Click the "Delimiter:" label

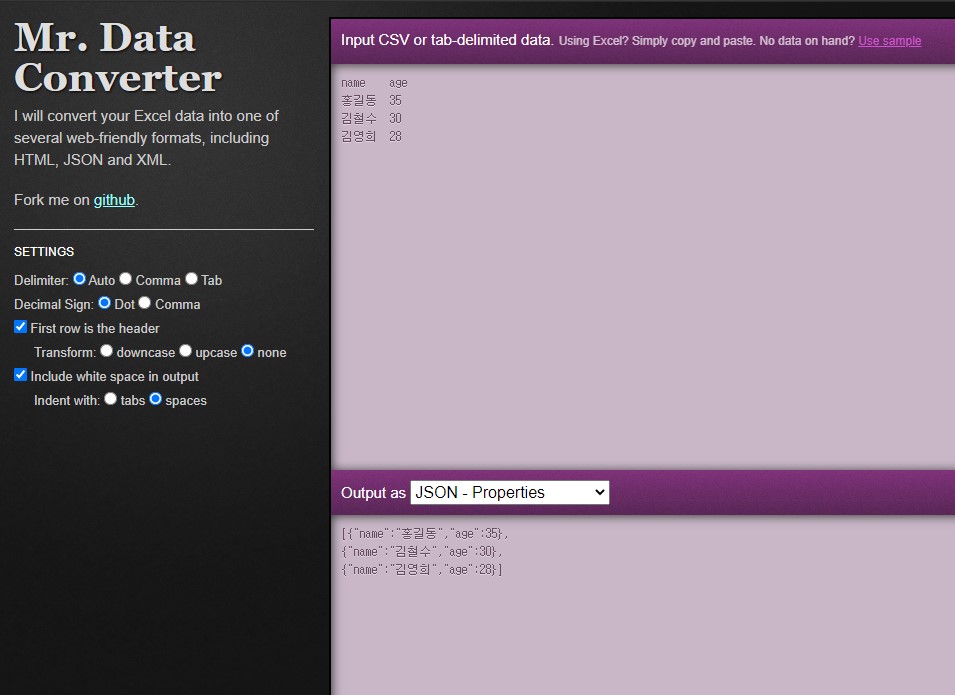41,280
